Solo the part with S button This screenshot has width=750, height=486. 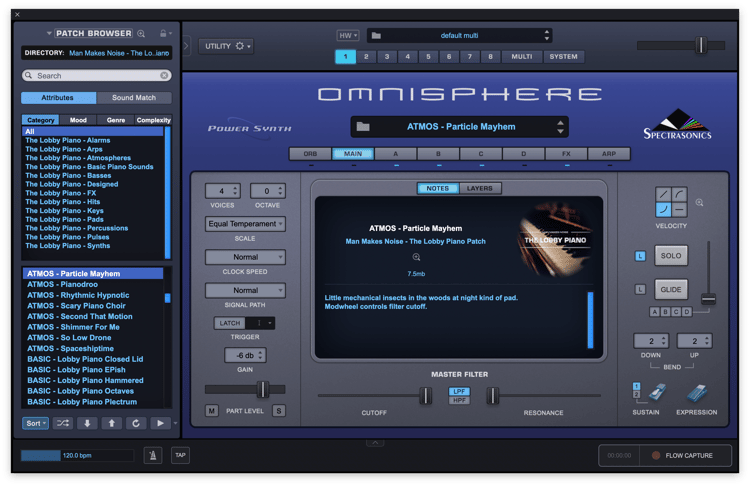(x=279, y=410)
